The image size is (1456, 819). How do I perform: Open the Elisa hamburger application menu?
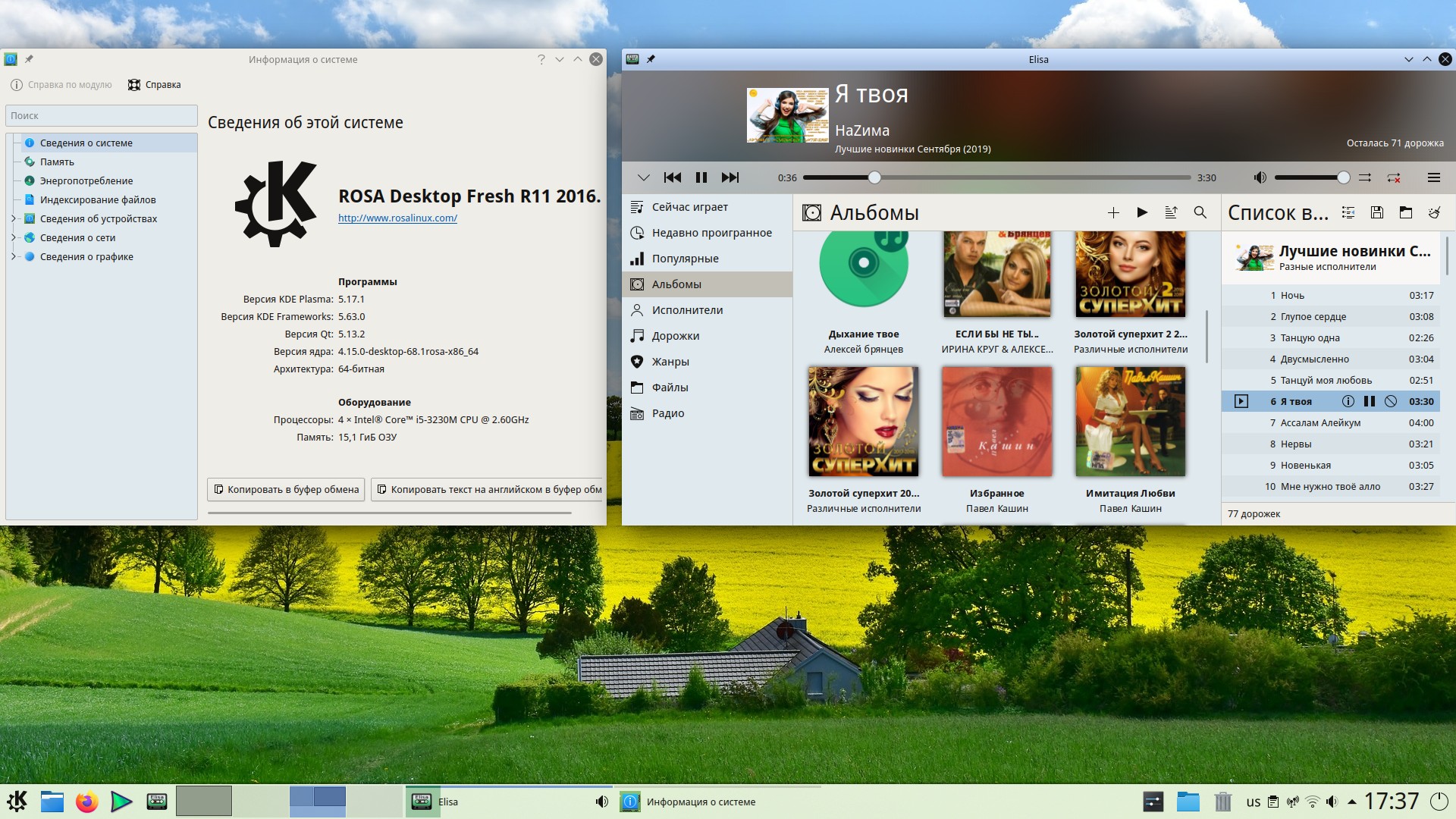point(1433,177)
